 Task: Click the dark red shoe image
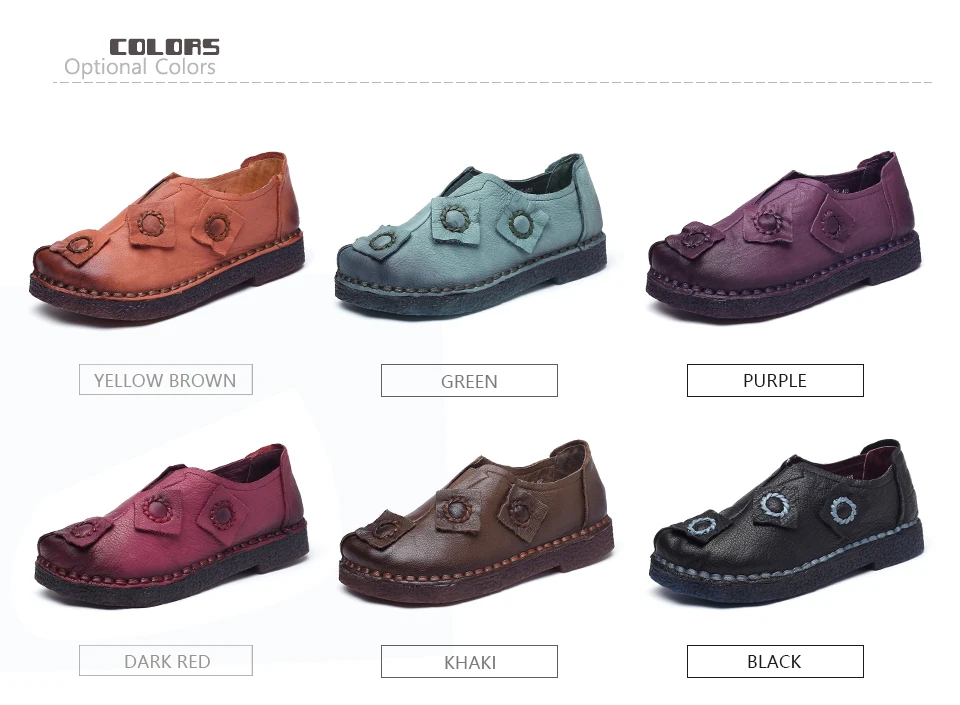[171, 526]
